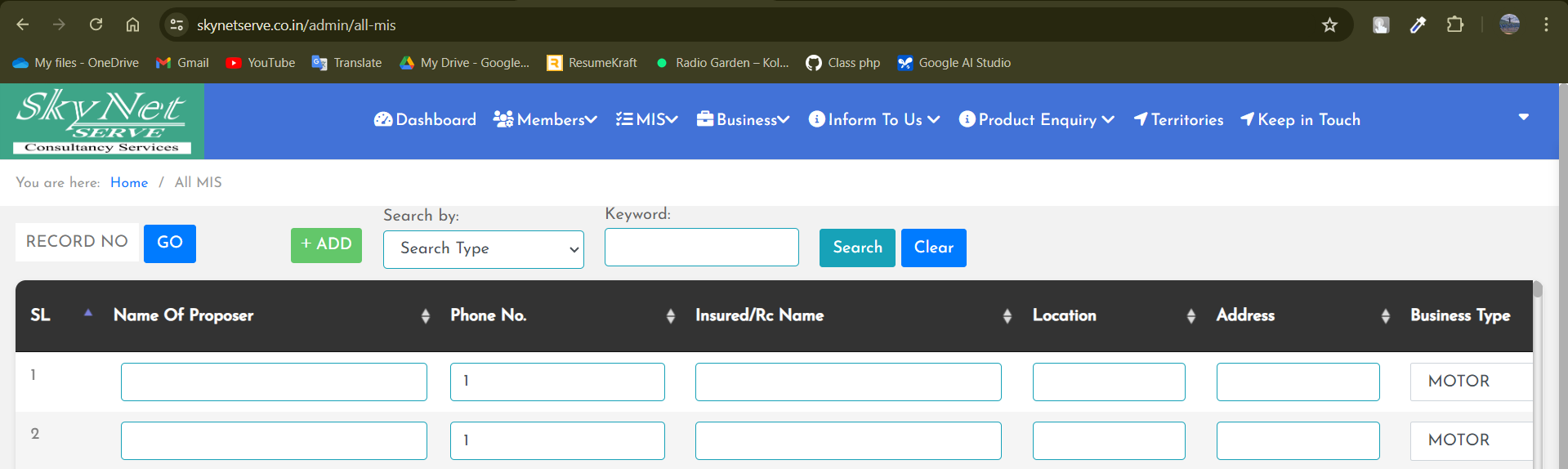
Task: Expand the Product Enquiry menu
Action: [1036, 120]
